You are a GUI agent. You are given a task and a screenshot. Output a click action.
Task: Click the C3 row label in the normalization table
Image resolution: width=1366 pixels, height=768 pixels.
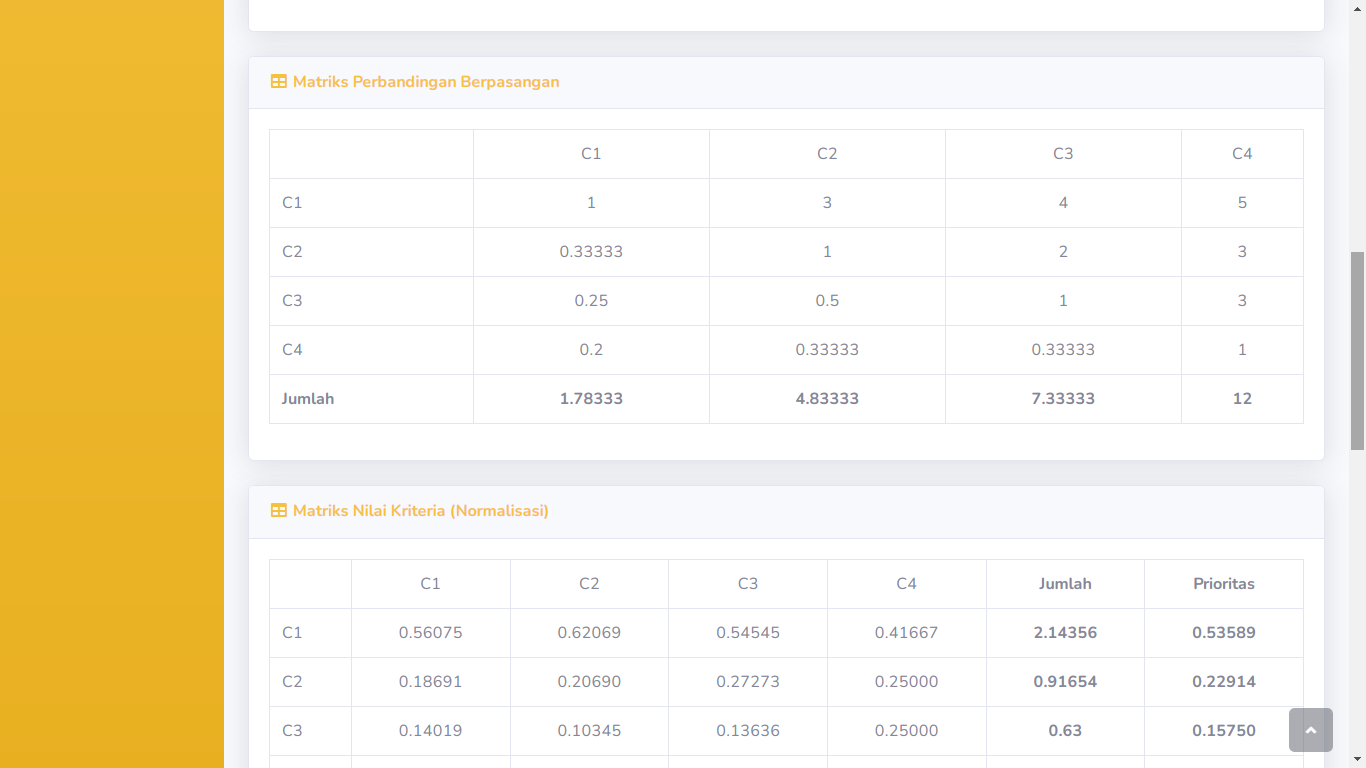[x=292, y=731]
